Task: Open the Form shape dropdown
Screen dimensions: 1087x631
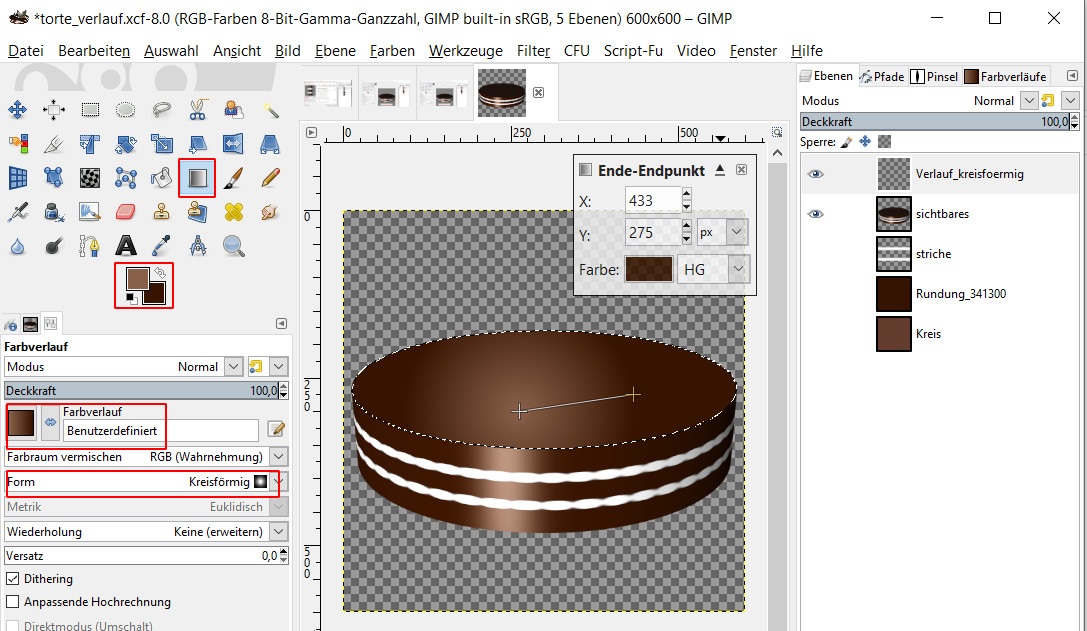Action: coord(278,481)
